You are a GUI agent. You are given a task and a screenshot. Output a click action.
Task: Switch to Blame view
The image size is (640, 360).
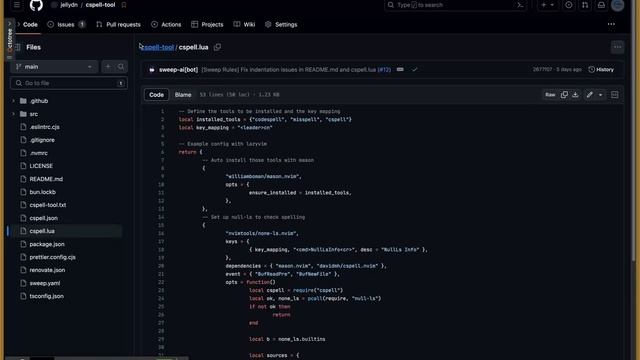[x=183, y=95]
